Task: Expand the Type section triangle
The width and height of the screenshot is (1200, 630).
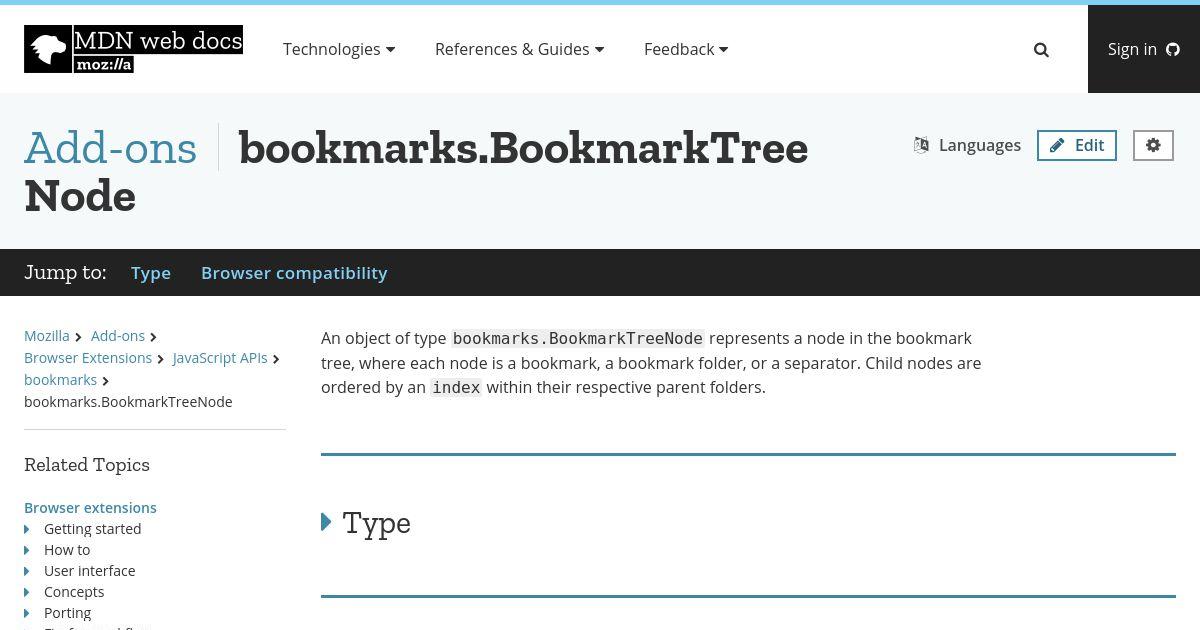Action: pos(326,522)
